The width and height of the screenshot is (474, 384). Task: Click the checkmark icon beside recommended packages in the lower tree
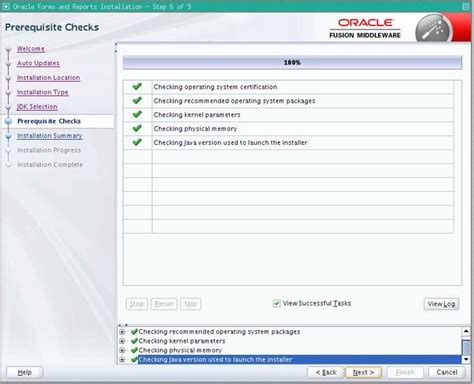pyautogui.click(x=134, y=332)
